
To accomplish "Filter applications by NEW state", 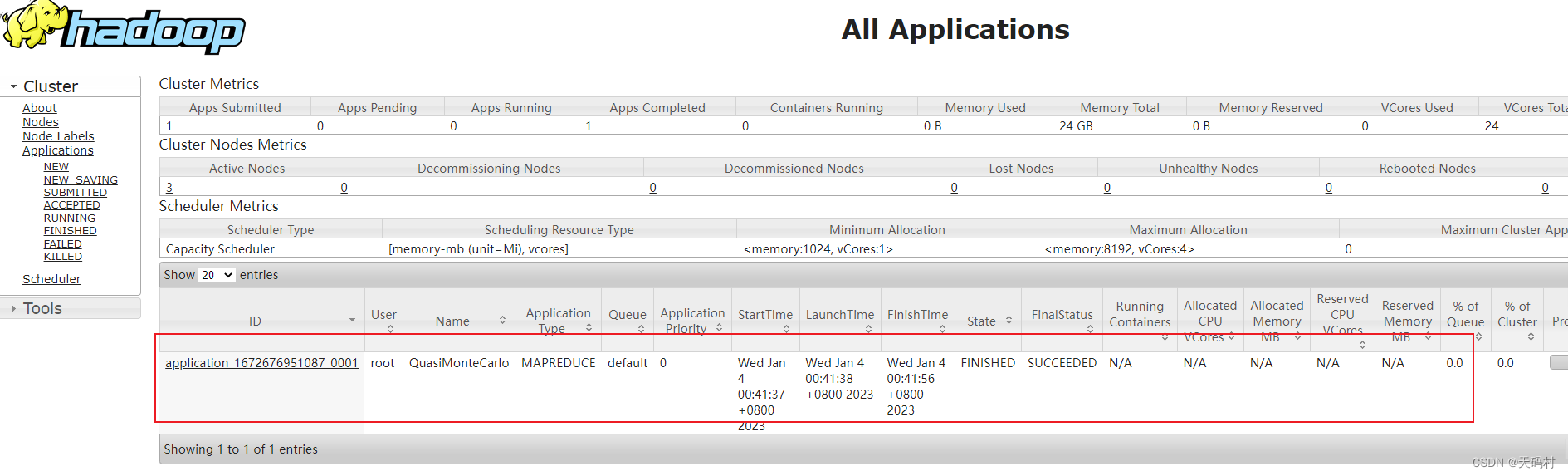I will [x=56, y=167].
